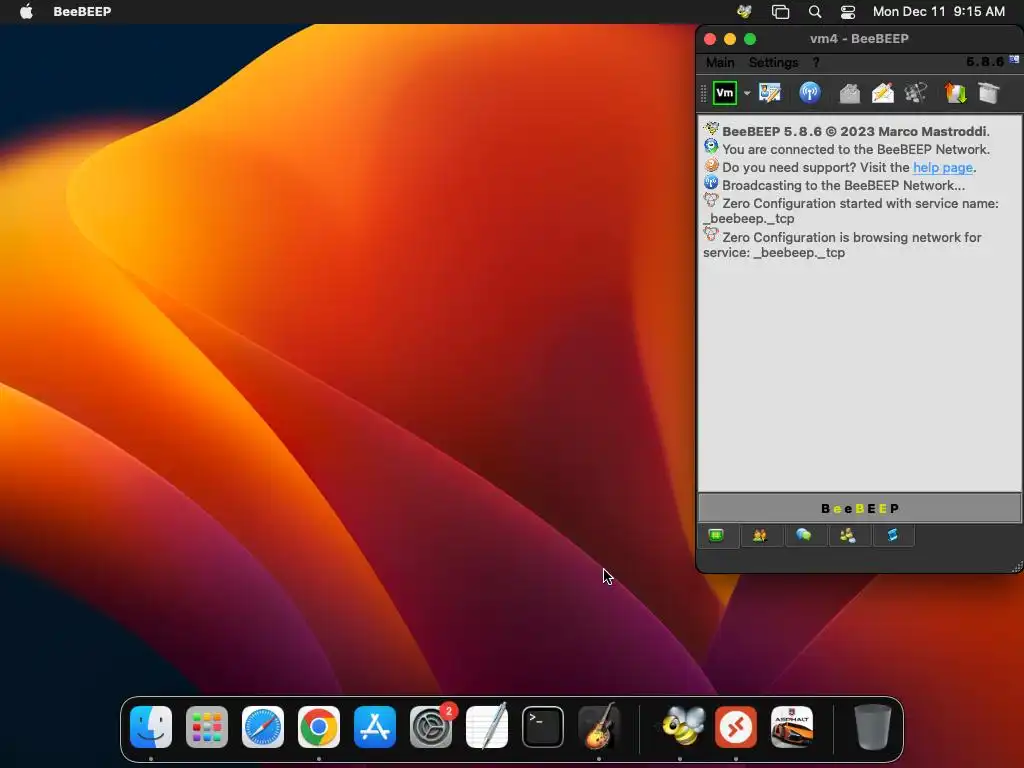Launch GarageBand from the Dock
1024x768 pixels.
(599, 727)
